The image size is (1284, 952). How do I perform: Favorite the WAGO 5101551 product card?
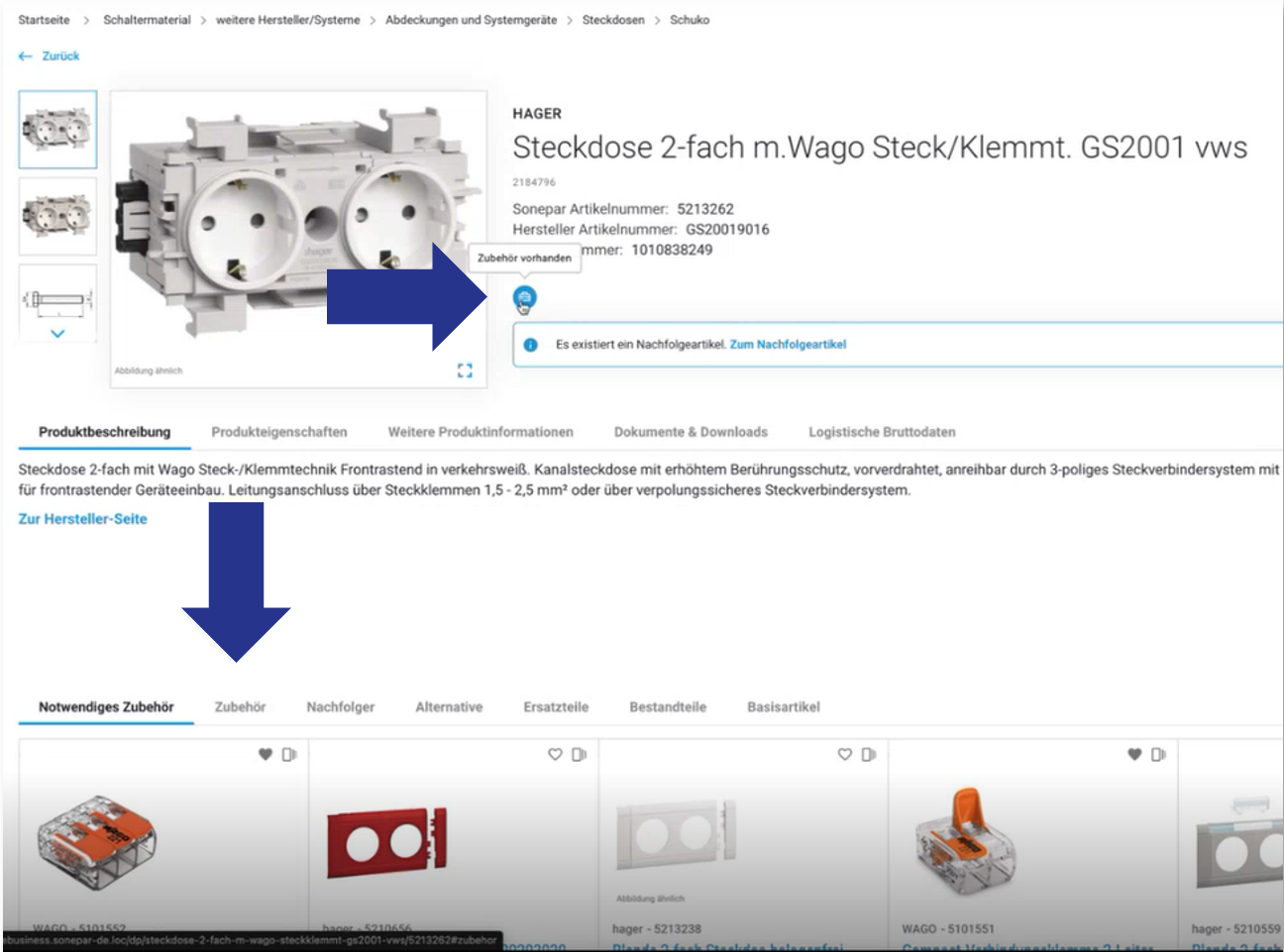pos(1134,754)
